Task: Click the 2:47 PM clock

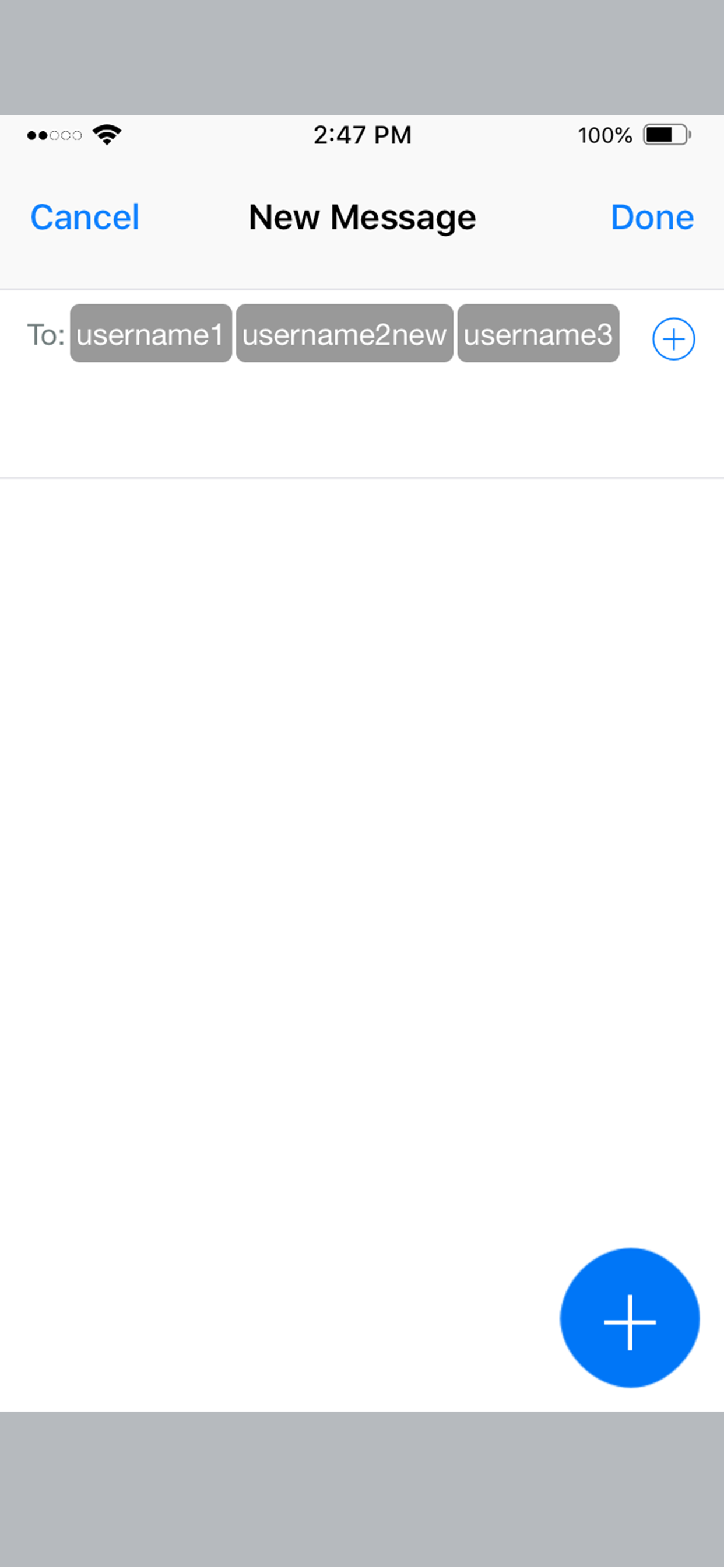Action: tap(362, 135)
